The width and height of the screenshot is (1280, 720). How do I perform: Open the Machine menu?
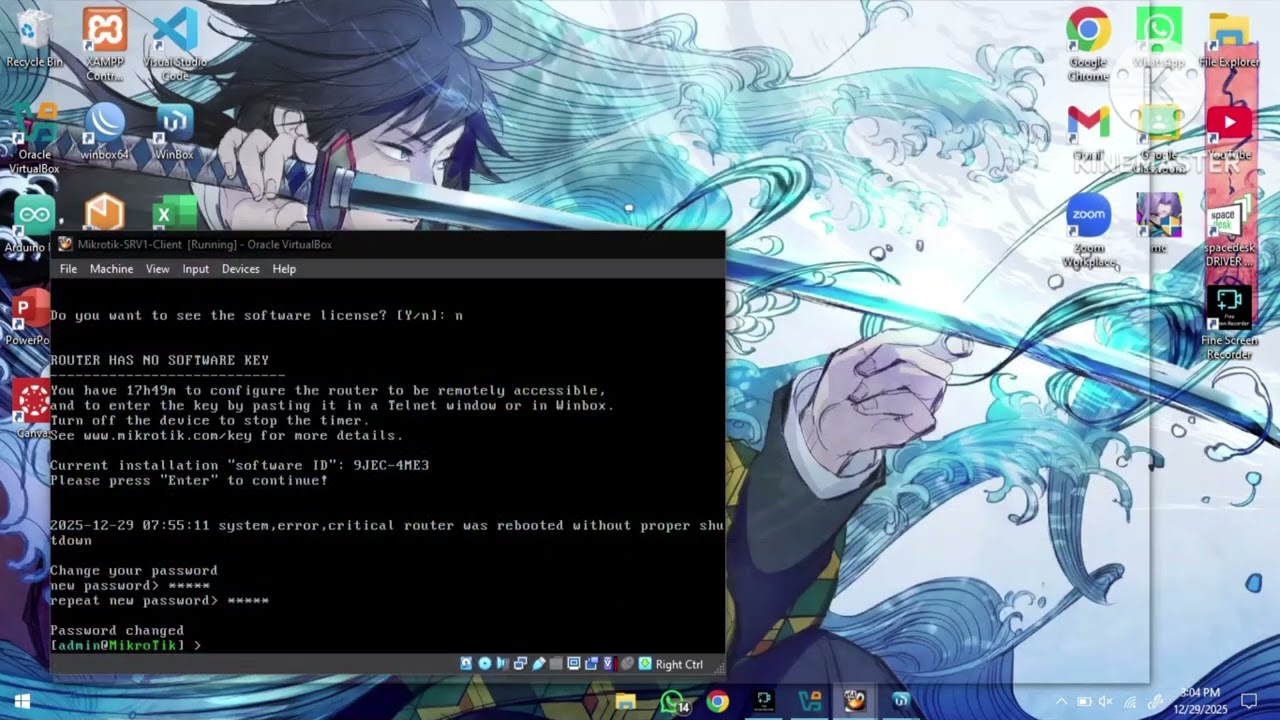click(x=111, y=269)
